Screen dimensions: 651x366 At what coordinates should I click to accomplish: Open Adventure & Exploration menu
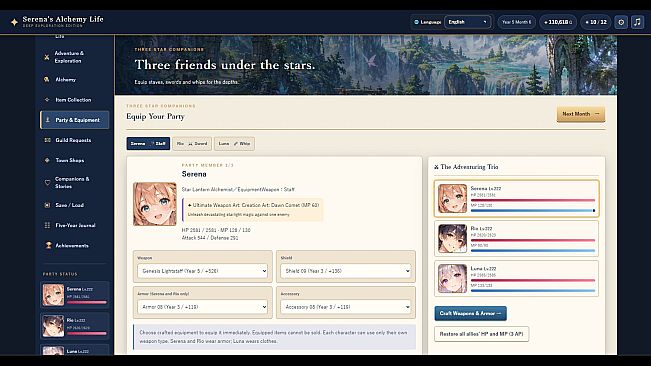75,57
